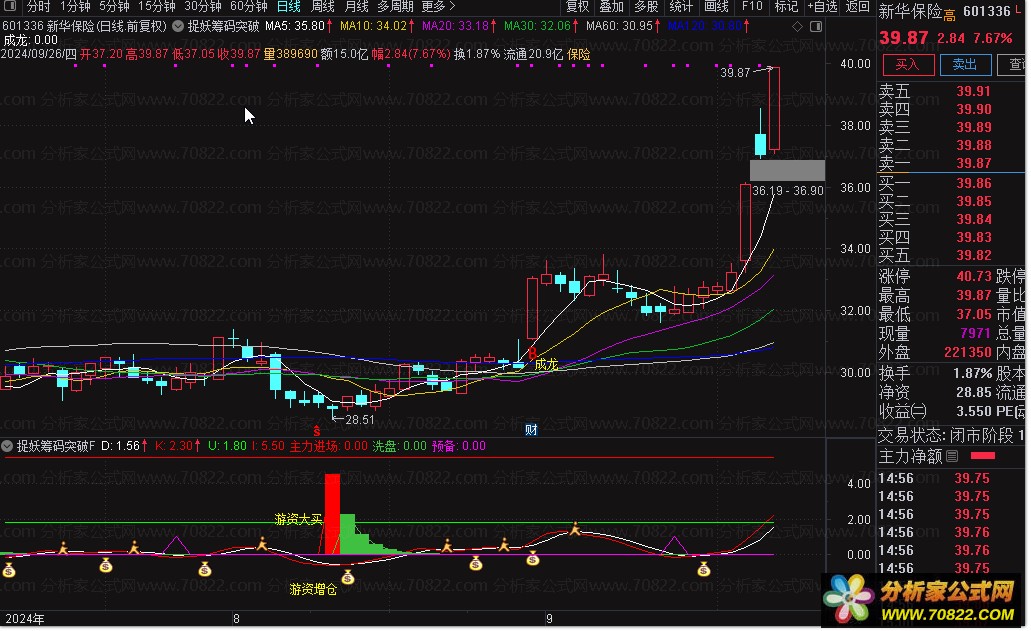
Task: Click the blue 财 marker on chart
Action: click(x=531, y=429)
